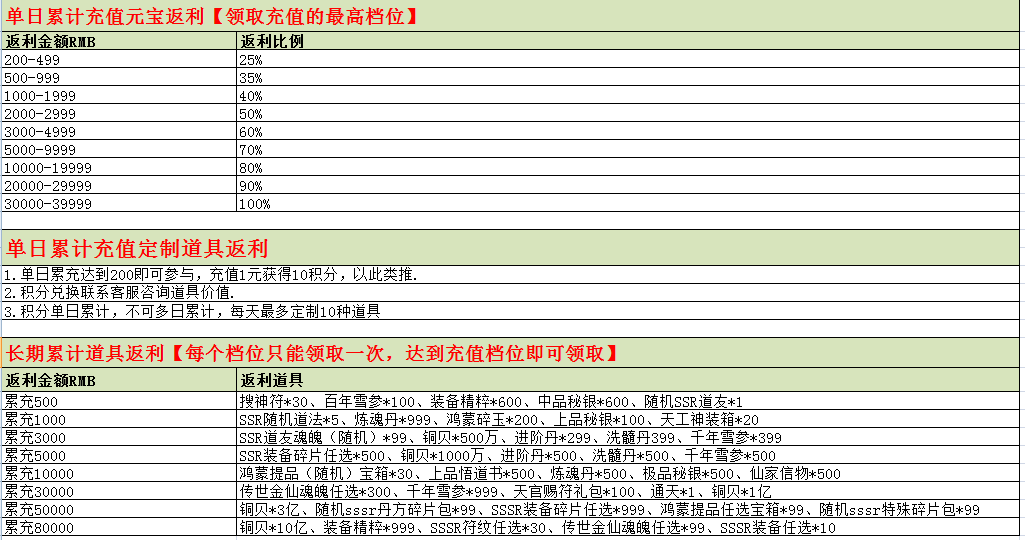Click rule 2 about 积分兑换联系客服

click(x=510, y=292)
